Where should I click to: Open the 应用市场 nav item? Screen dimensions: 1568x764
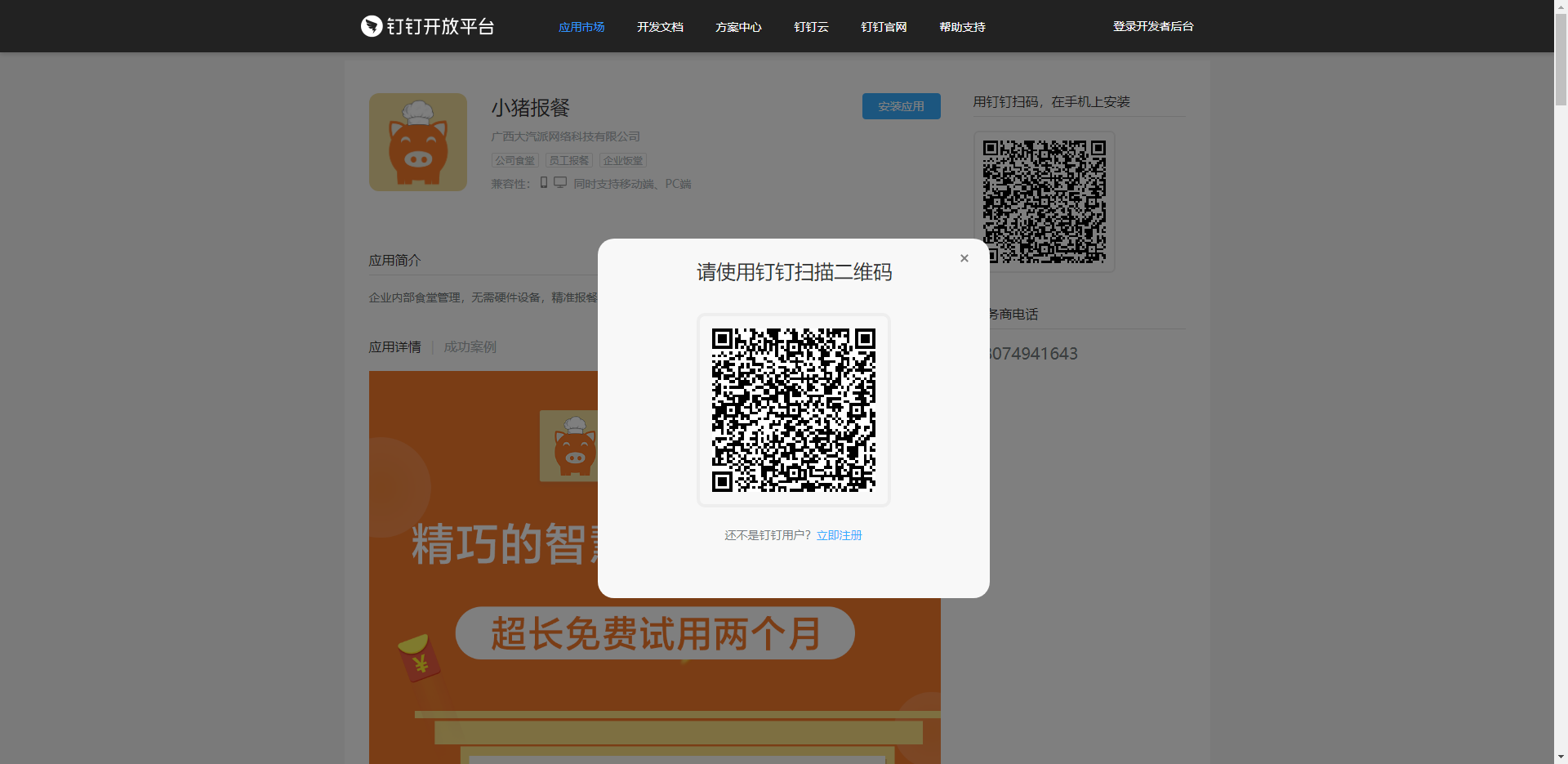[x=581, y=27]
